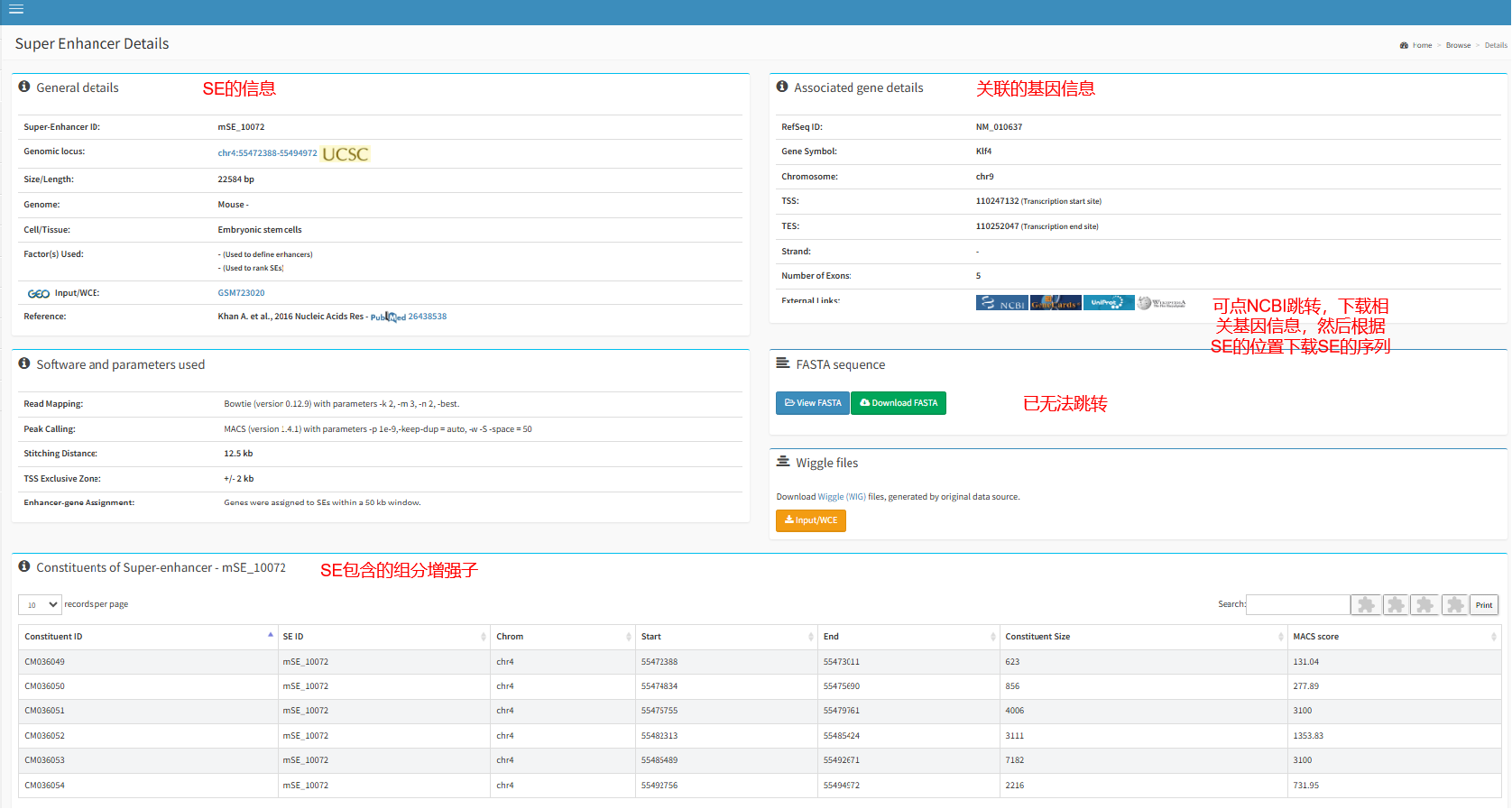Viewport: 1512px width, 809px height.
Task: Click the UniProt external link logo
Action: [x=1109, y=303]
